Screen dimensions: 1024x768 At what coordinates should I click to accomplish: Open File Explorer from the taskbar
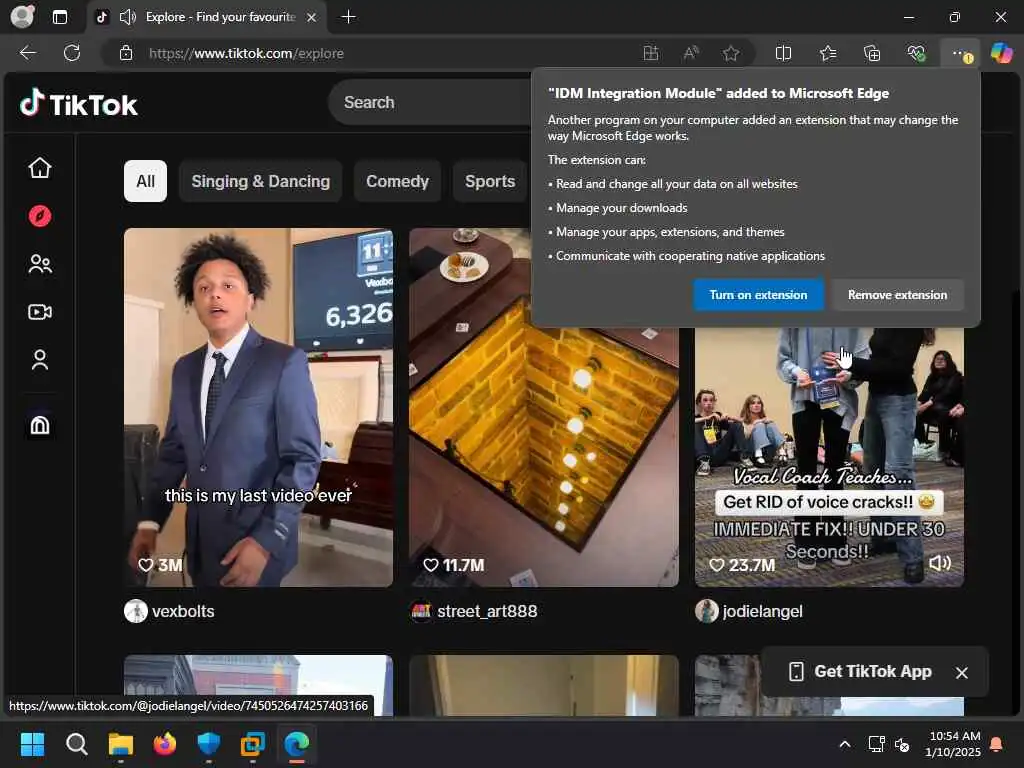tap(120, 744)
